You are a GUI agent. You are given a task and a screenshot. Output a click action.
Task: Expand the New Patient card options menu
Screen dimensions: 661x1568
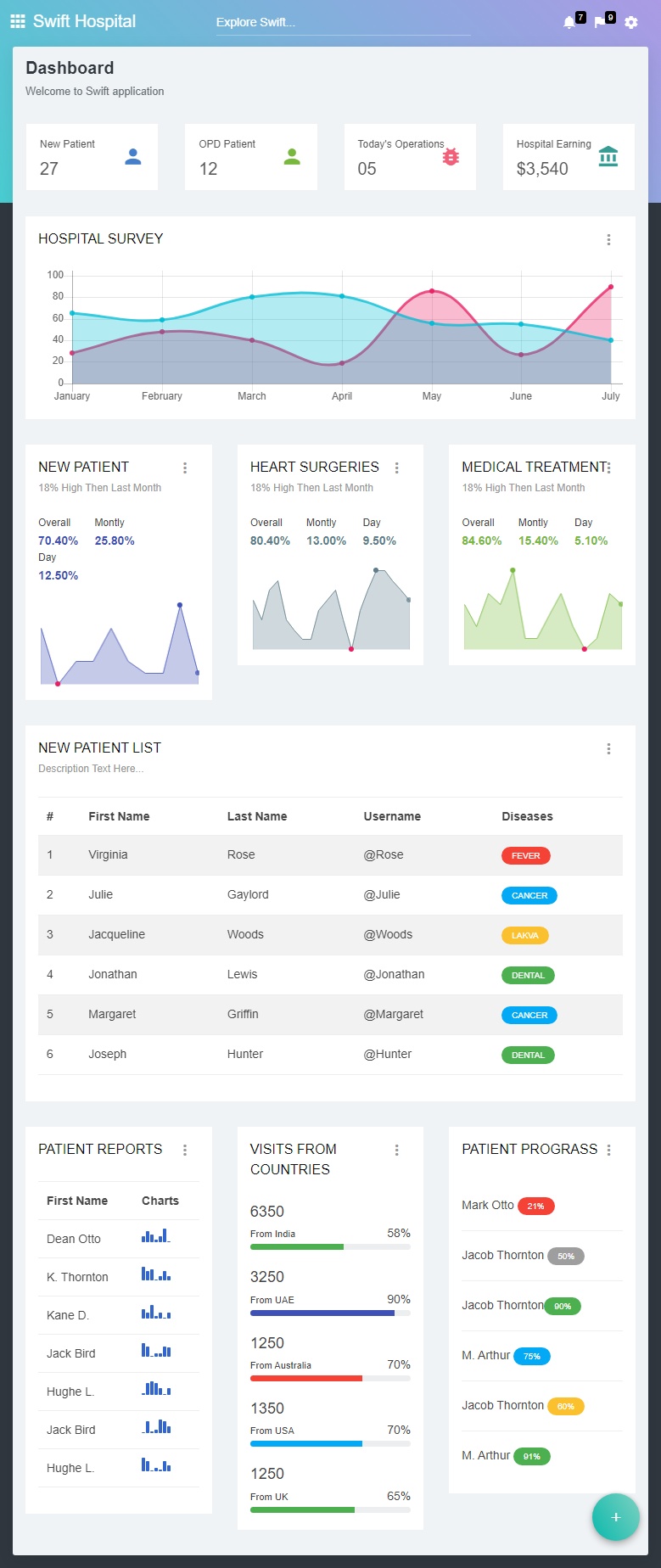[185, 468]
